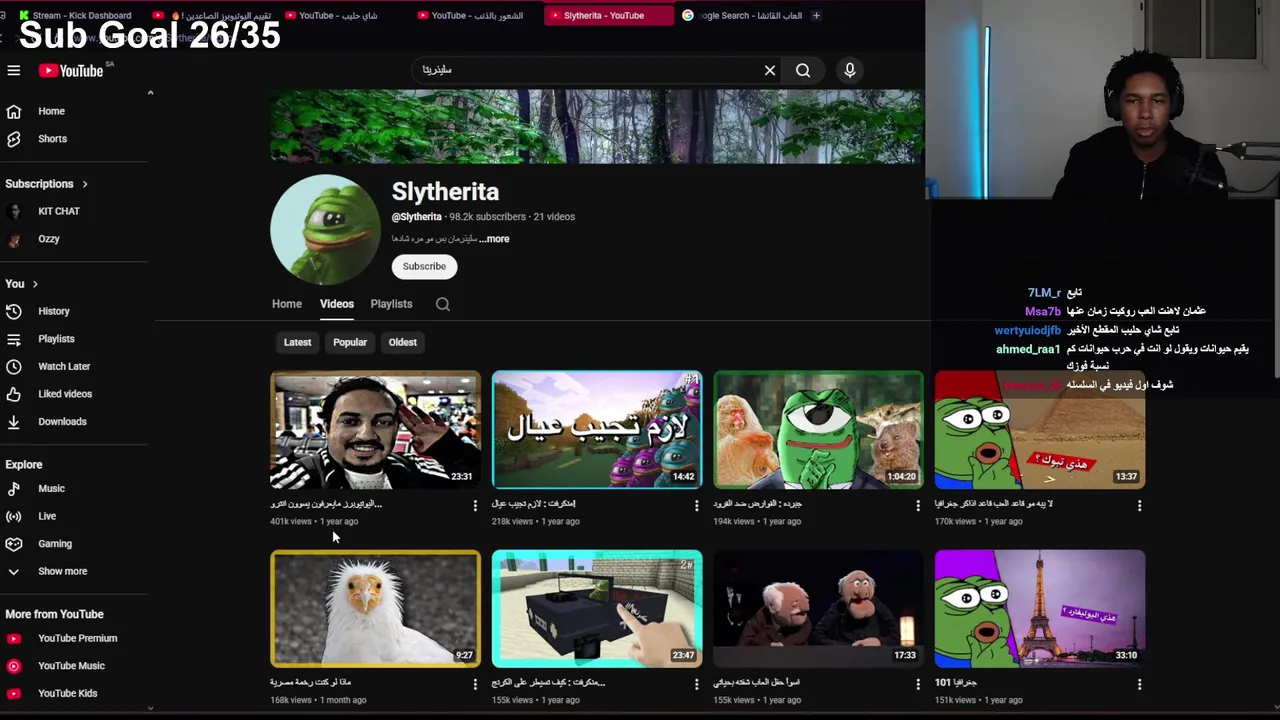1280x720 pixels.
Task: Play the 13:37 pyramids video thumbnail
Action: point(1040,430)
